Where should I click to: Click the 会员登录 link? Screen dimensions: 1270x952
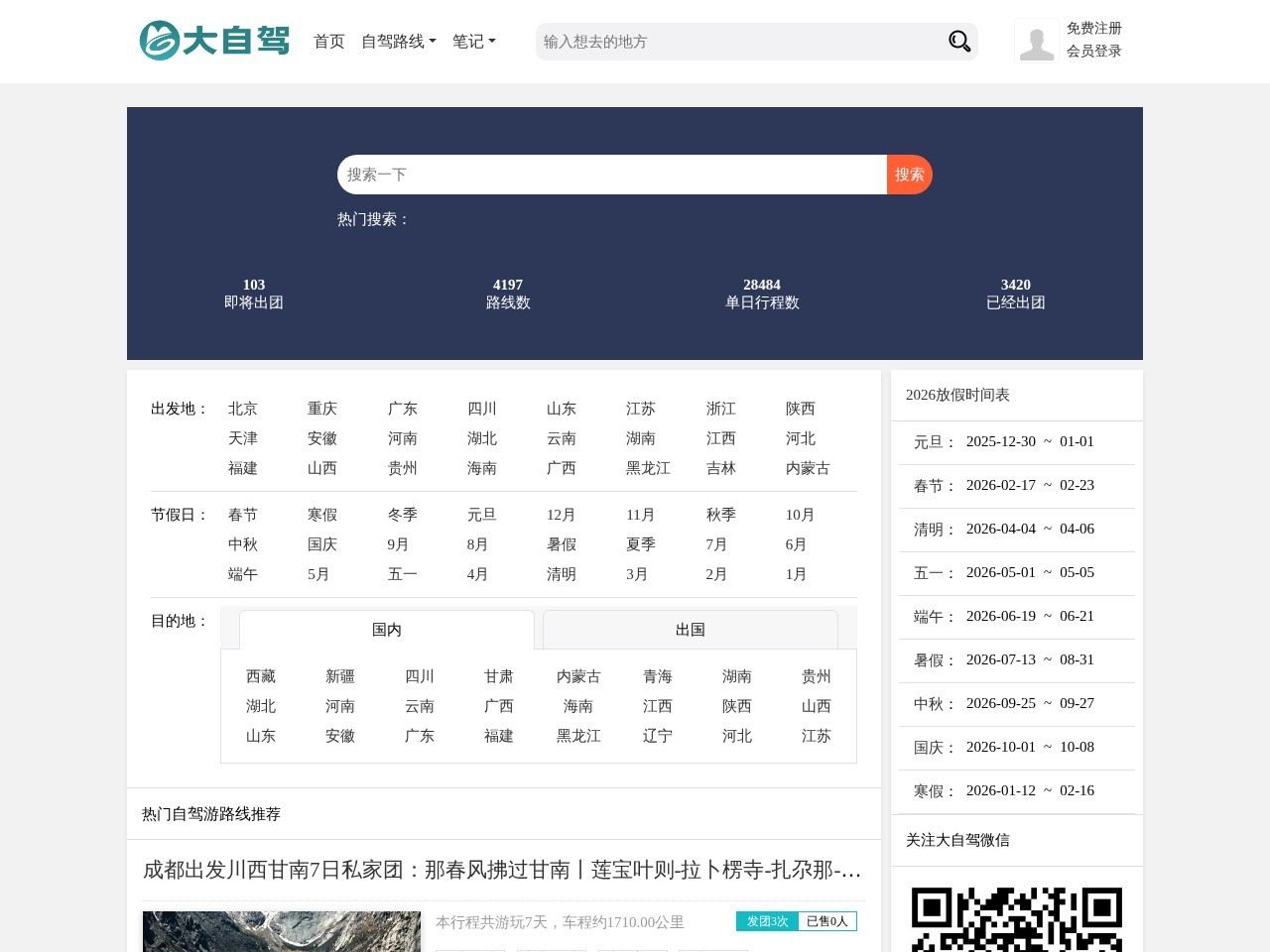click(1092, 52)
